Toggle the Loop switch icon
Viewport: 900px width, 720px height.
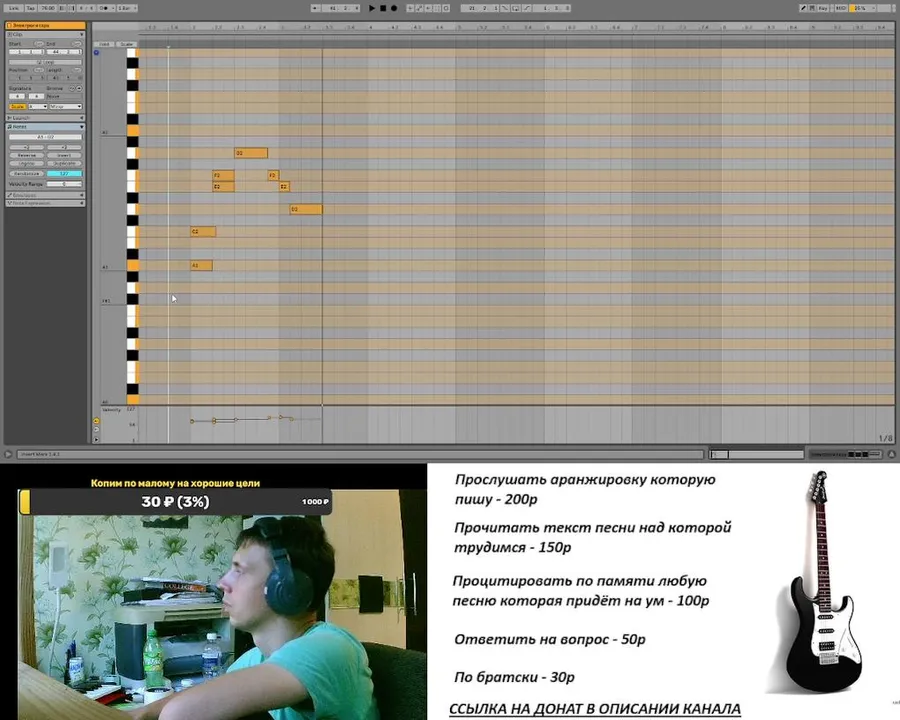click(516, 8)
